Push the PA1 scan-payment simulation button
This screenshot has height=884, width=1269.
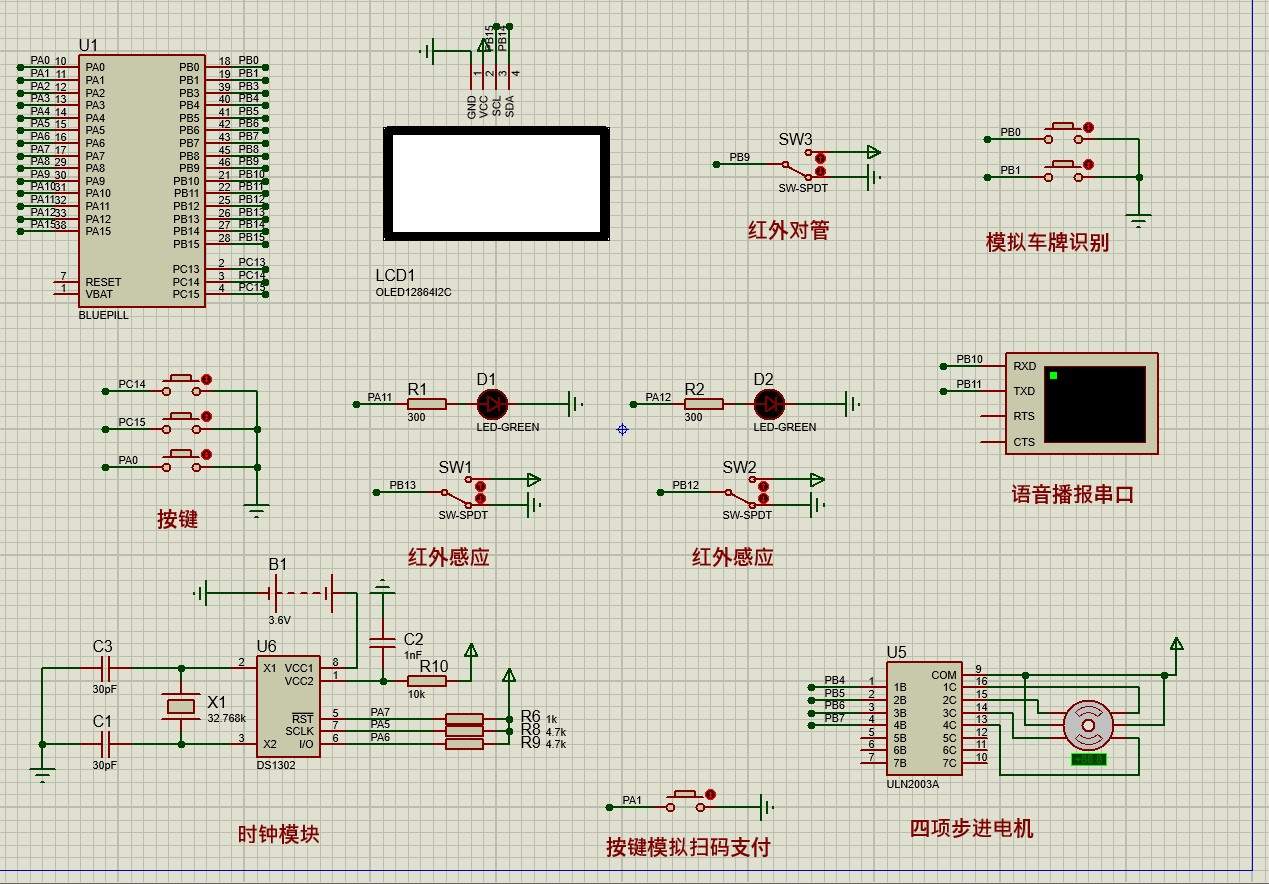click(x=686, y=799)
